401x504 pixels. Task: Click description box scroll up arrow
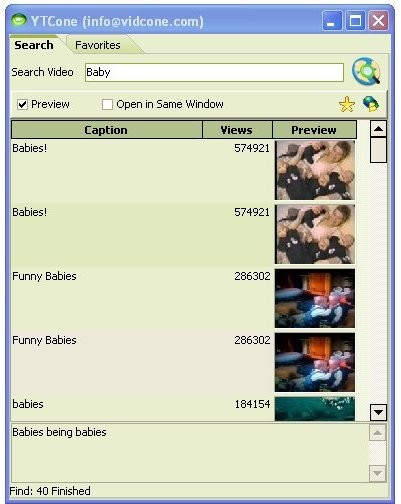click(x=377, y=433)
